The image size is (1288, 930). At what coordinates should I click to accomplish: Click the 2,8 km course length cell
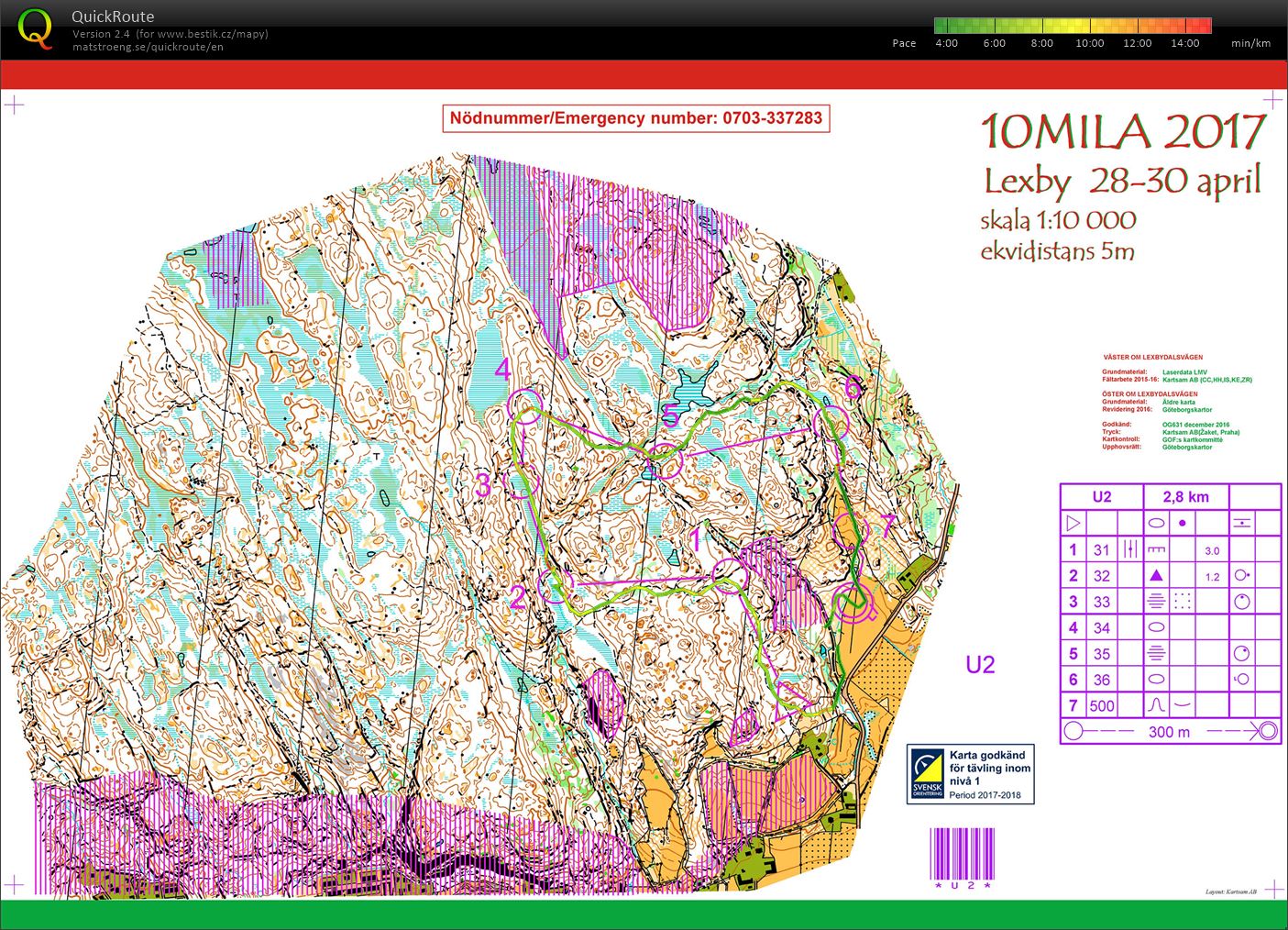coord(1185,497)
